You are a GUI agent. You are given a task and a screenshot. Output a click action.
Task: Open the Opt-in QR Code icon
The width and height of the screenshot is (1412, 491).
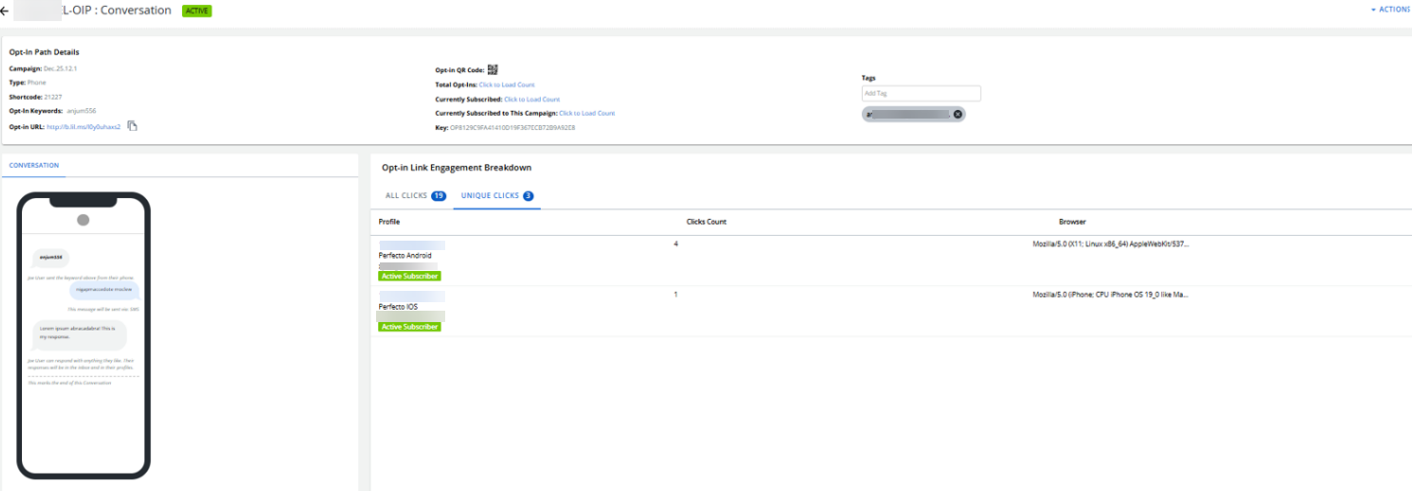(x=492, y=70)
